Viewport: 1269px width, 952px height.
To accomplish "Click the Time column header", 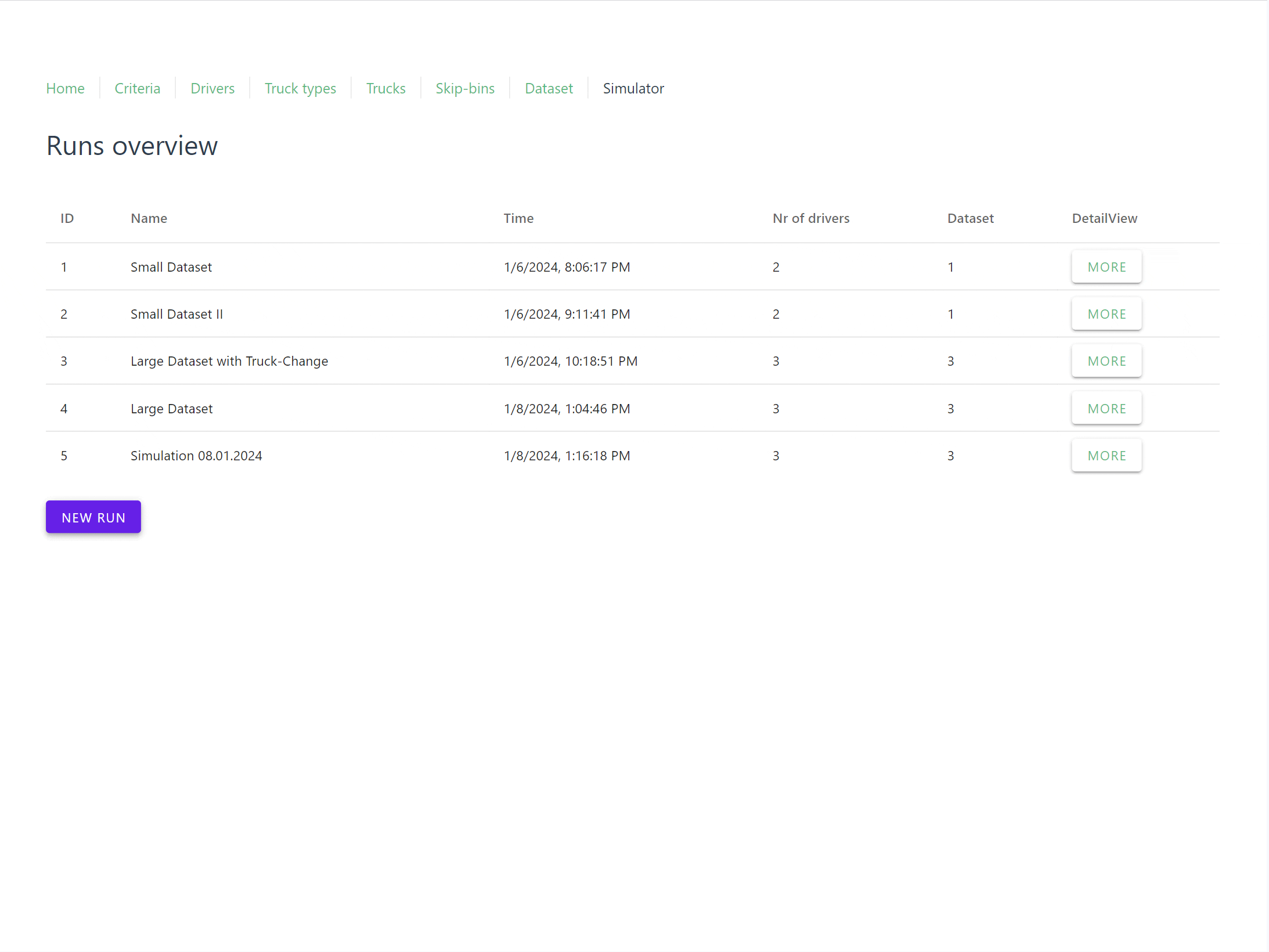I will (x=518, y=218).
